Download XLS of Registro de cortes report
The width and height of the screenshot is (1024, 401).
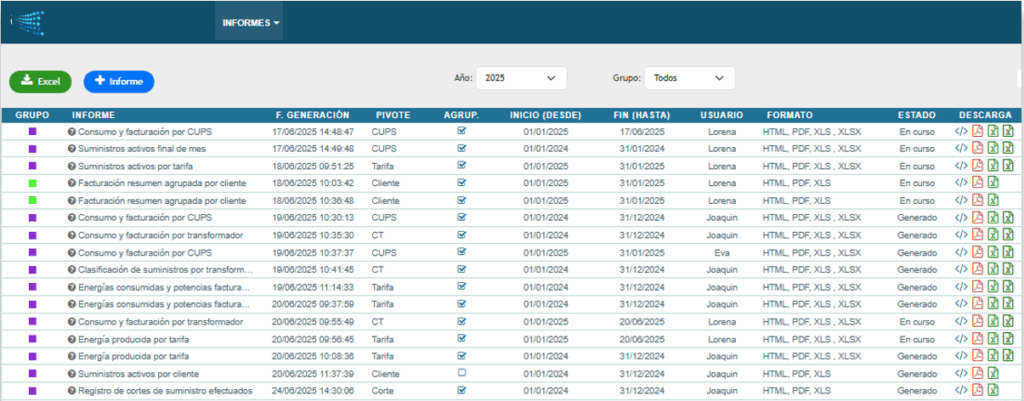click(993, 390)
